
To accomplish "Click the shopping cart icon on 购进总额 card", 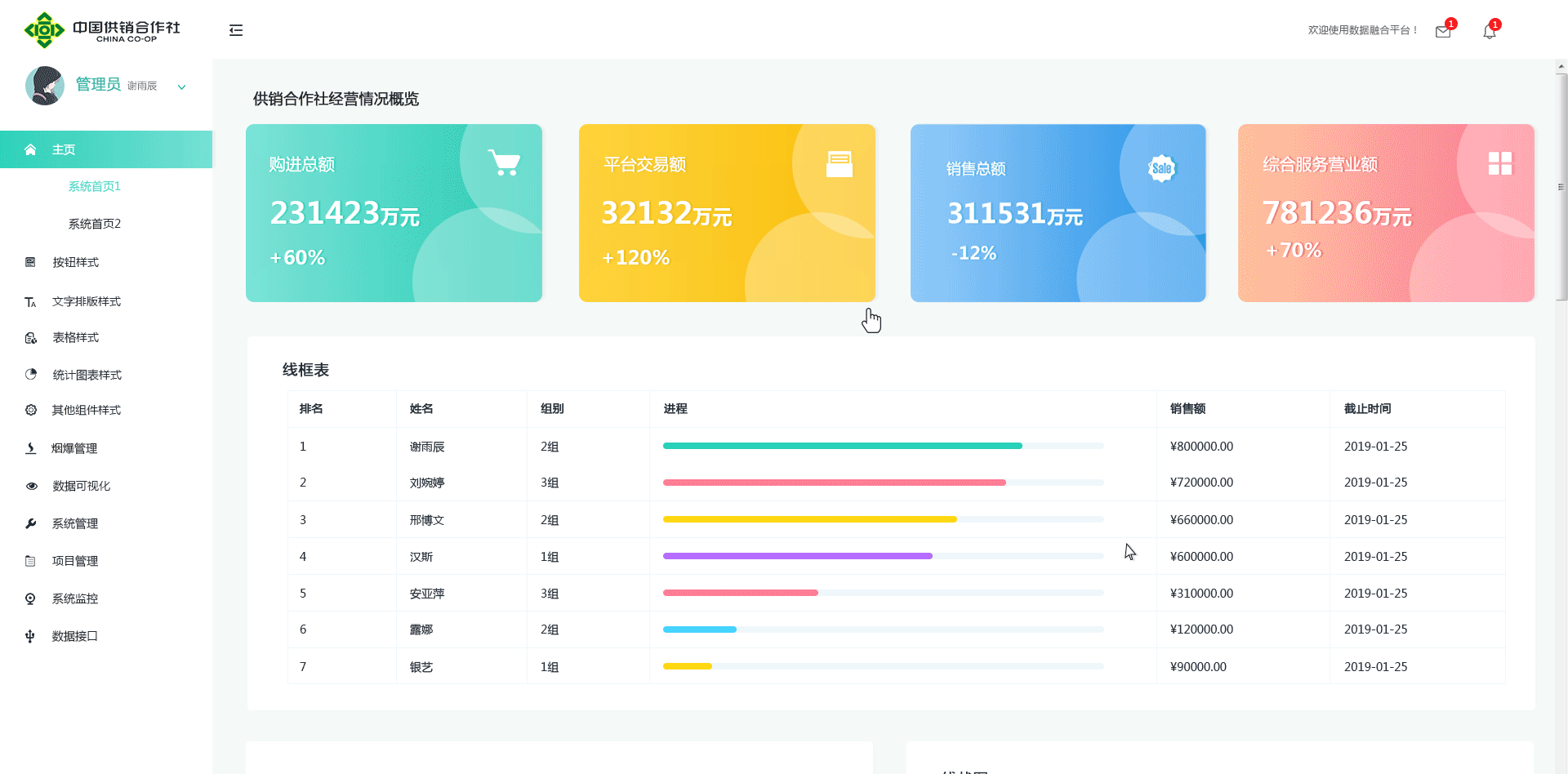I will coord(504,162).
